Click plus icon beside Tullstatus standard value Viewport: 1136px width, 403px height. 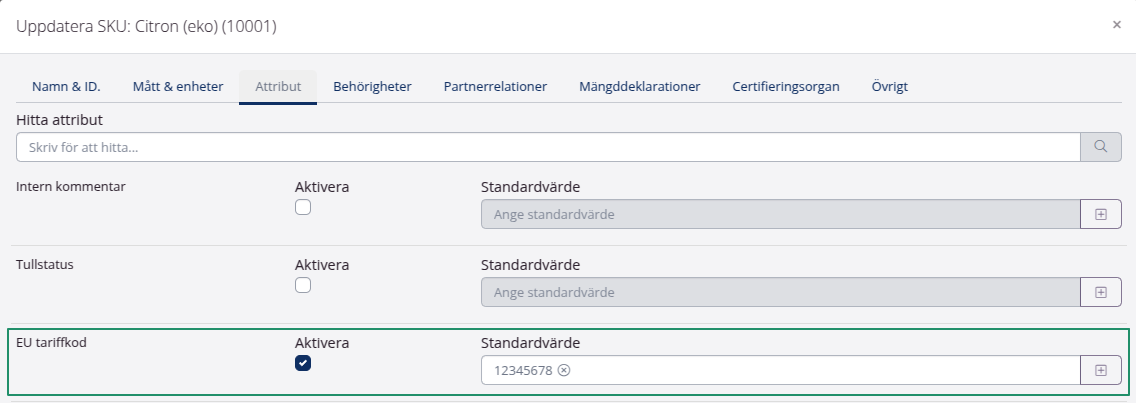click(1101, 292)
